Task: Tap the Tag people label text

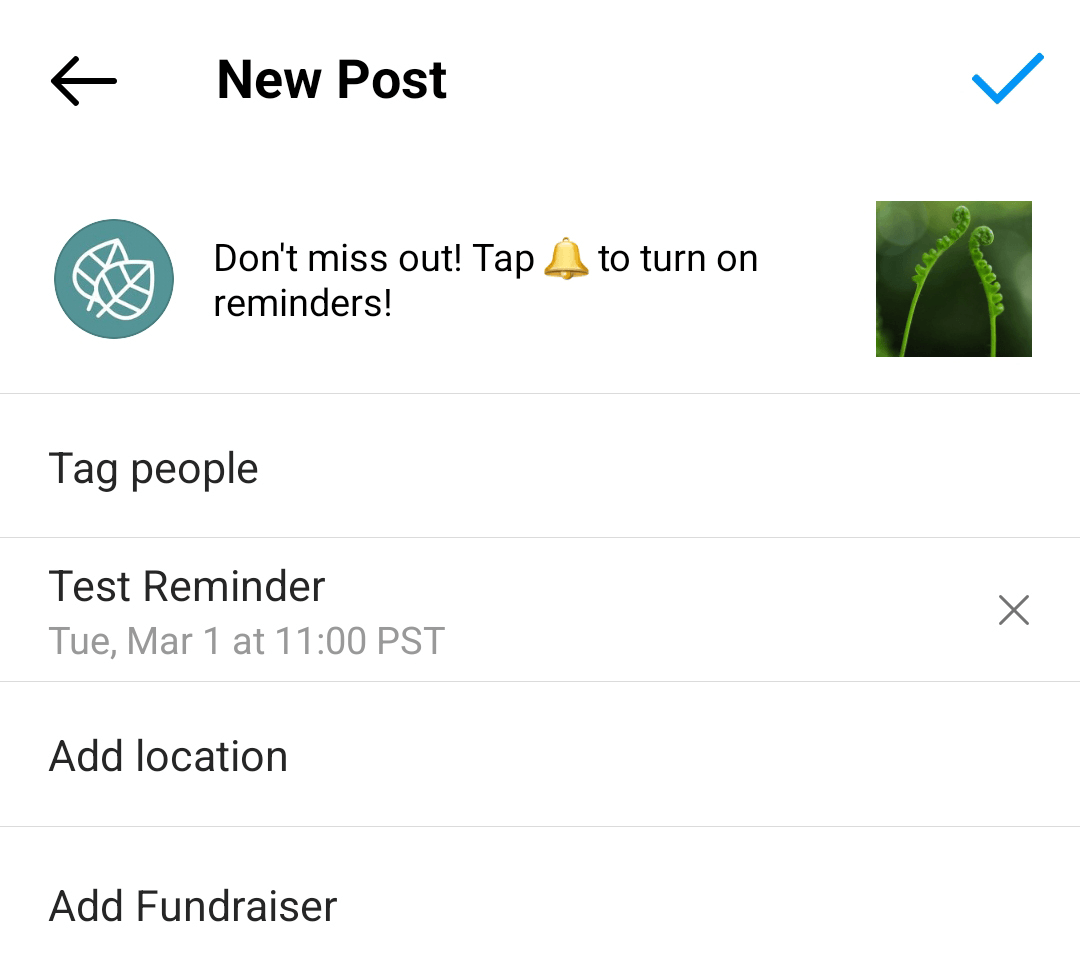Action: [153, 470]
